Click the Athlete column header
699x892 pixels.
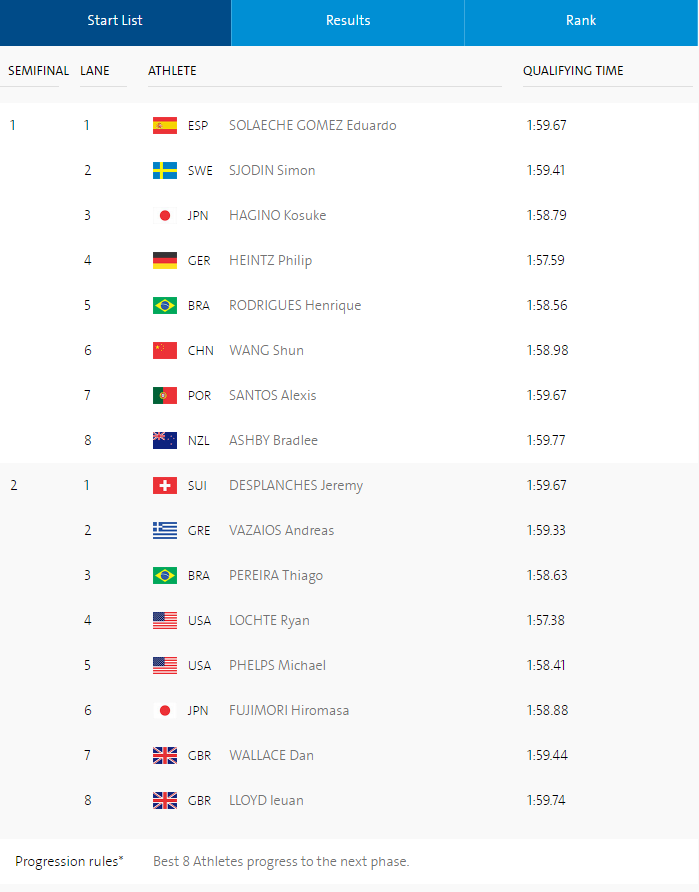pyautogui.click(x=172, y=71)
